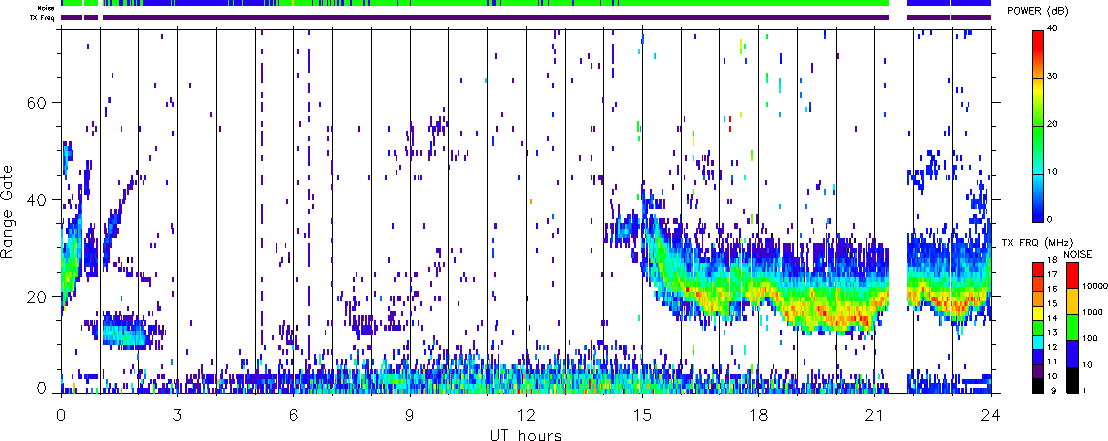Click the purple TX Freq bar after the 22 UT data gap
The height and width of the screenshot is (441, 1108).
click(x=949, y=18)
